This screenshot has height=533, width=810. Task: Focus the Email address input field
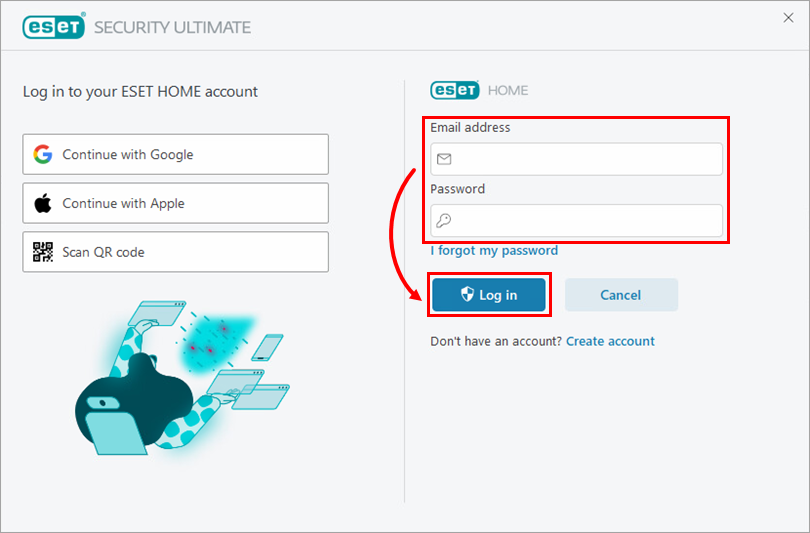[577, 159]
